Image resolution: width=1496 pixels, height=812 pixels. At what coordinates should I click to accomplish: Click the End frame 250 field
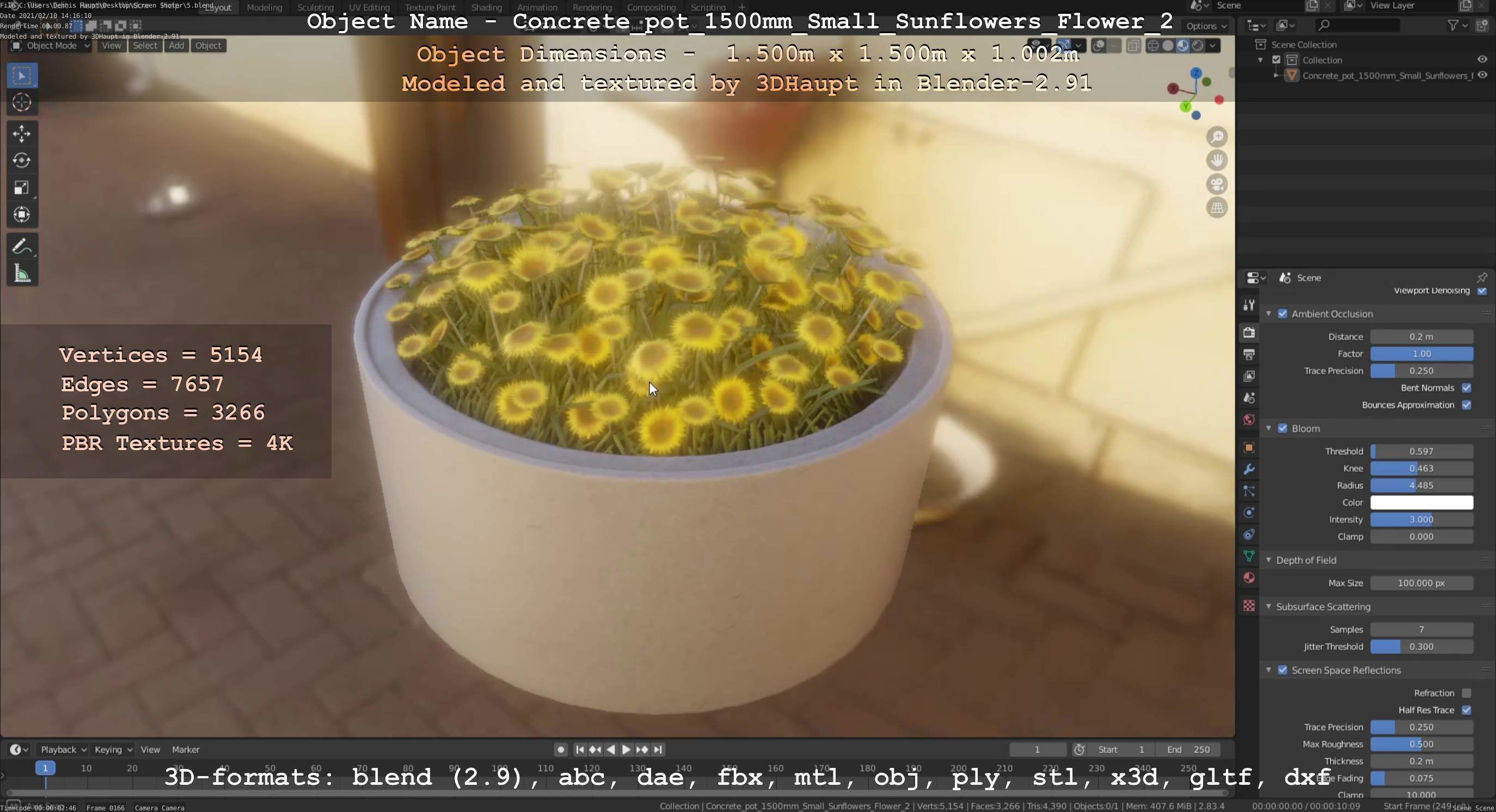click(x=1188, y=749)
